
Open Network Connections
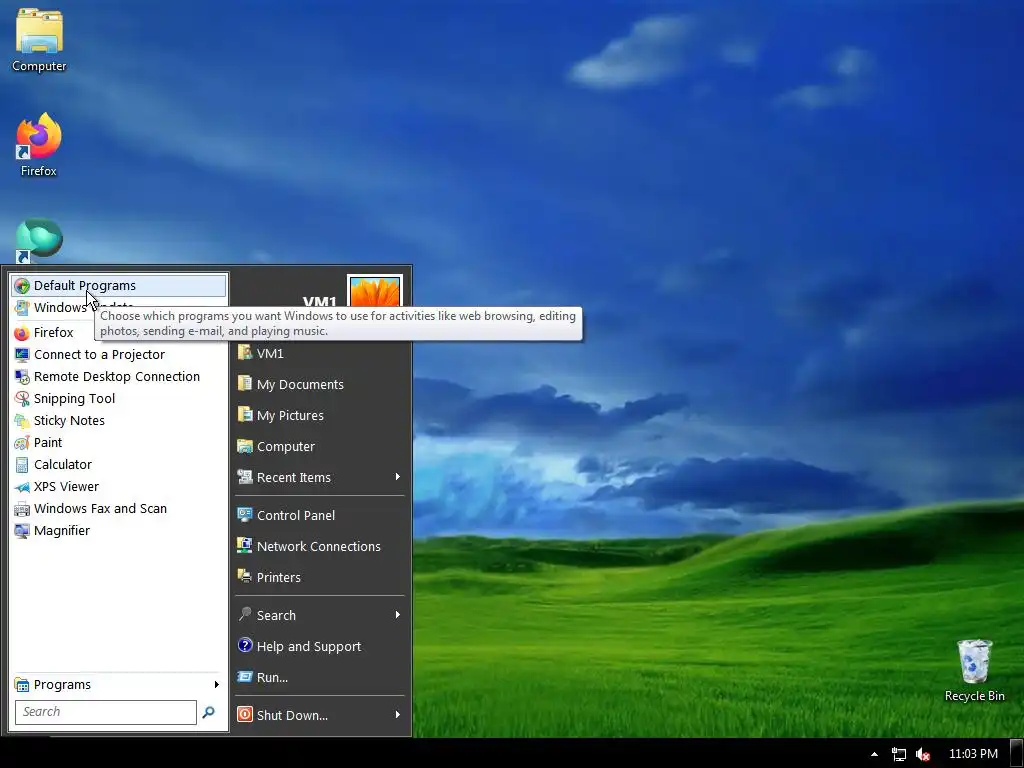click(x=320, y=546)
